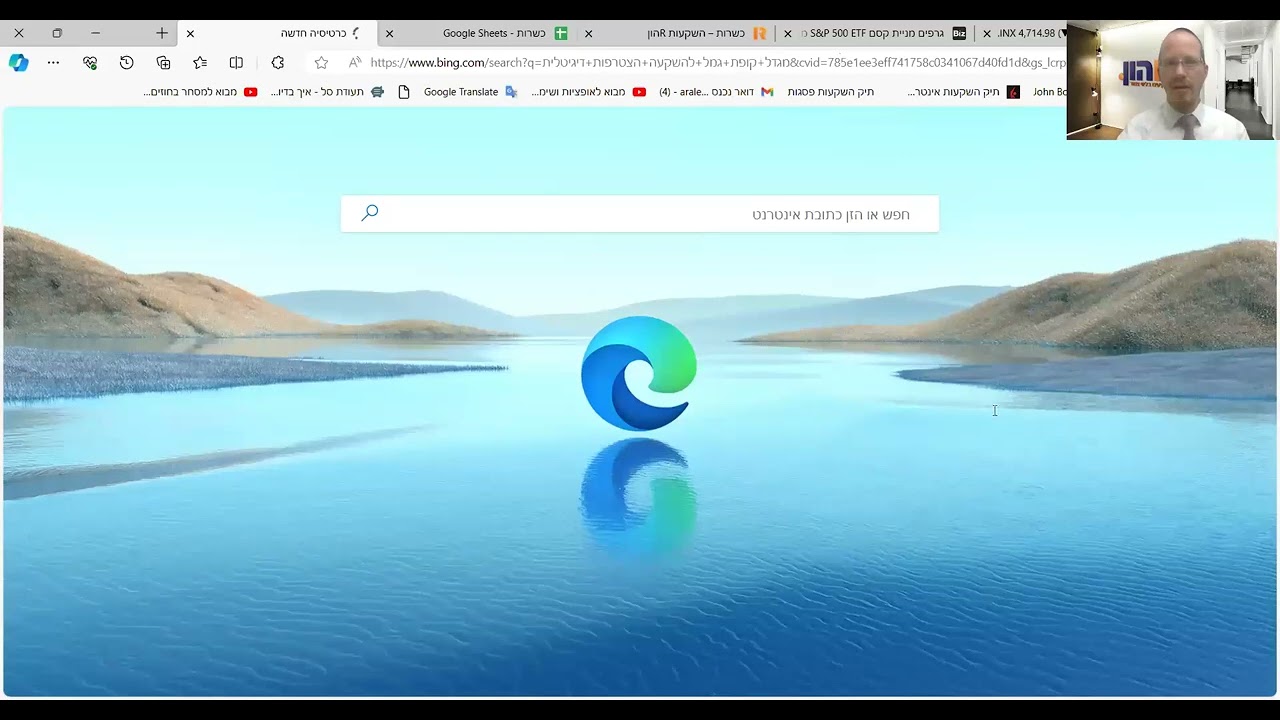Click the Read aloud icon in address bar
1280x720 pixels.
click(x=354, y=62)
